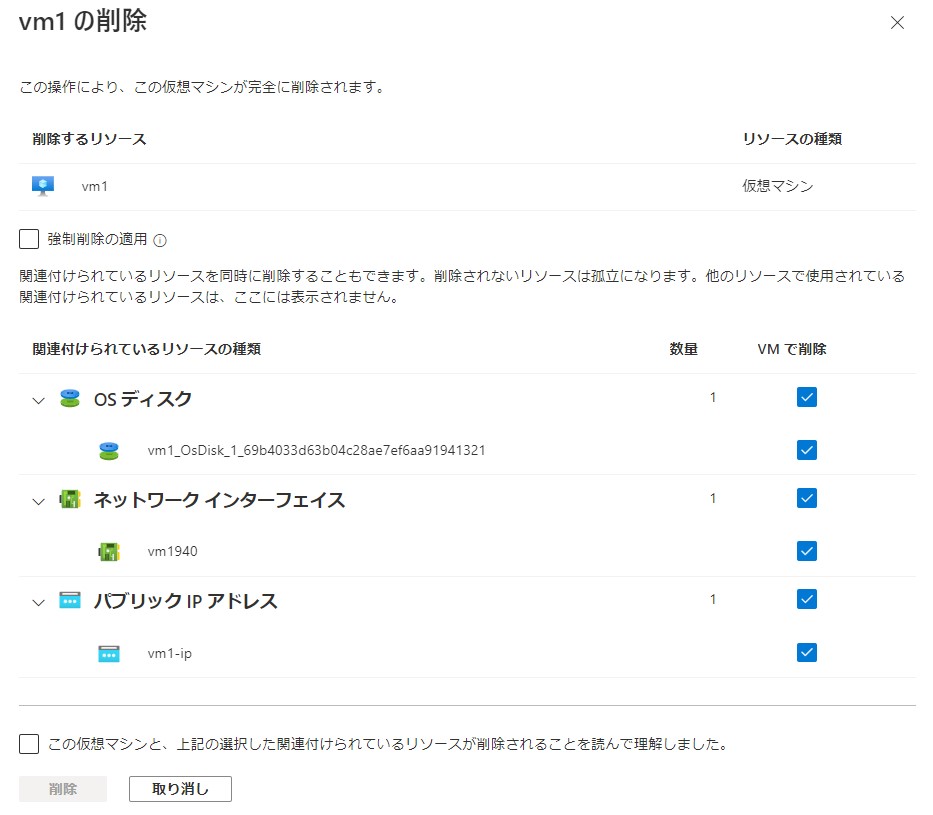The image size is (933, 815).
Task: Collapse the ネットワーク インターフェイス section chevron
Action: click(39, 501)
